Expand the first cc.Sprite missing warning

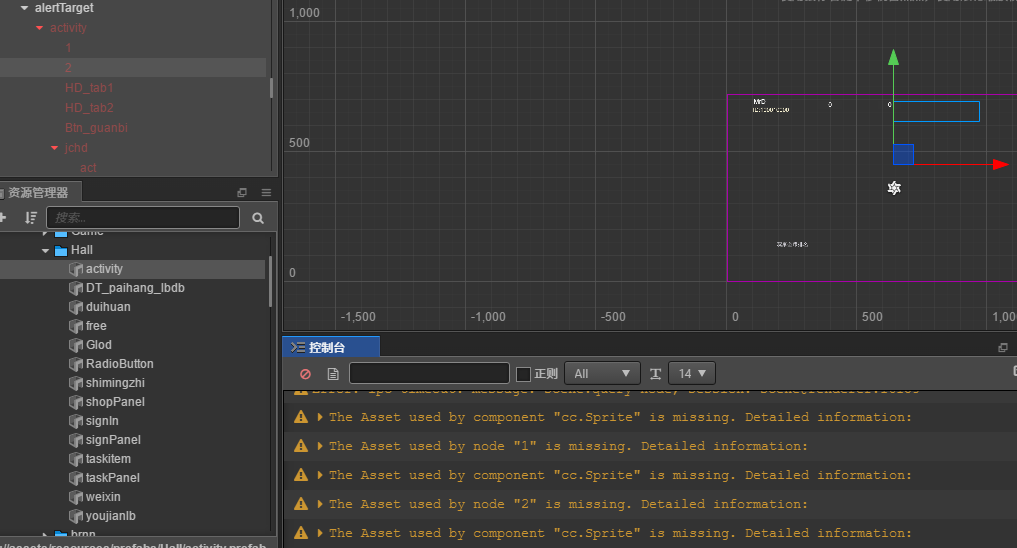[320, 417]
